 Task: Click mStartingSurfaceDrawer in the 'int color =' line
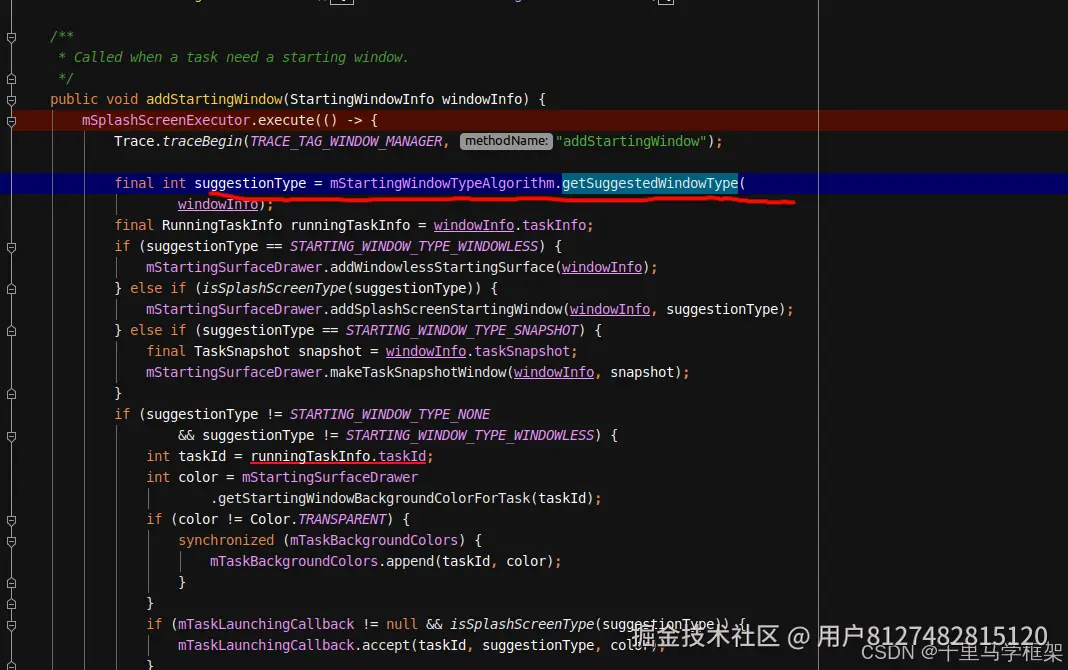330,477
